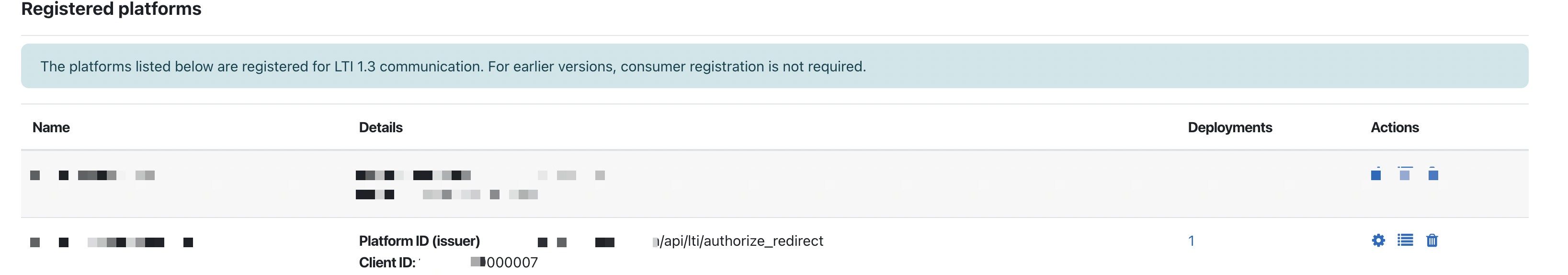This screenshot has height=275, width=1568.
Task: Click the first row's pixelated trash icon
Action: (1433, 174)
